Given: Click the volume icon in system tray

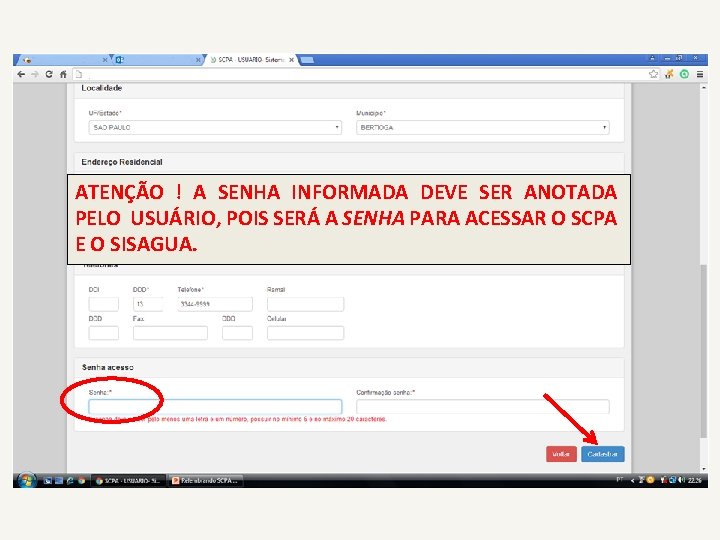Looking at the screenshot, I should coord(682,480).
